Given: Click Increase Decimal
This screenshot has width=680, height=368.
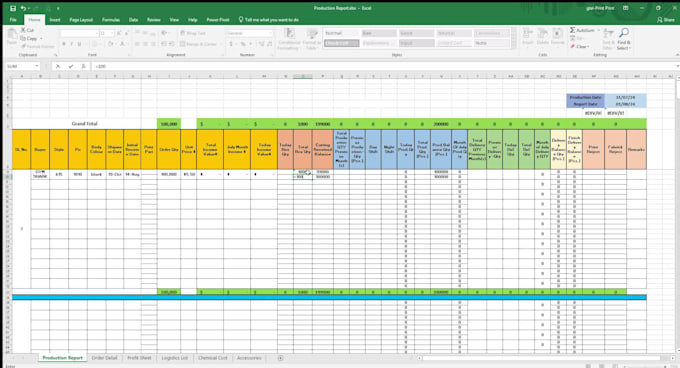Looking at the screenshot, I should click(262, 44).
